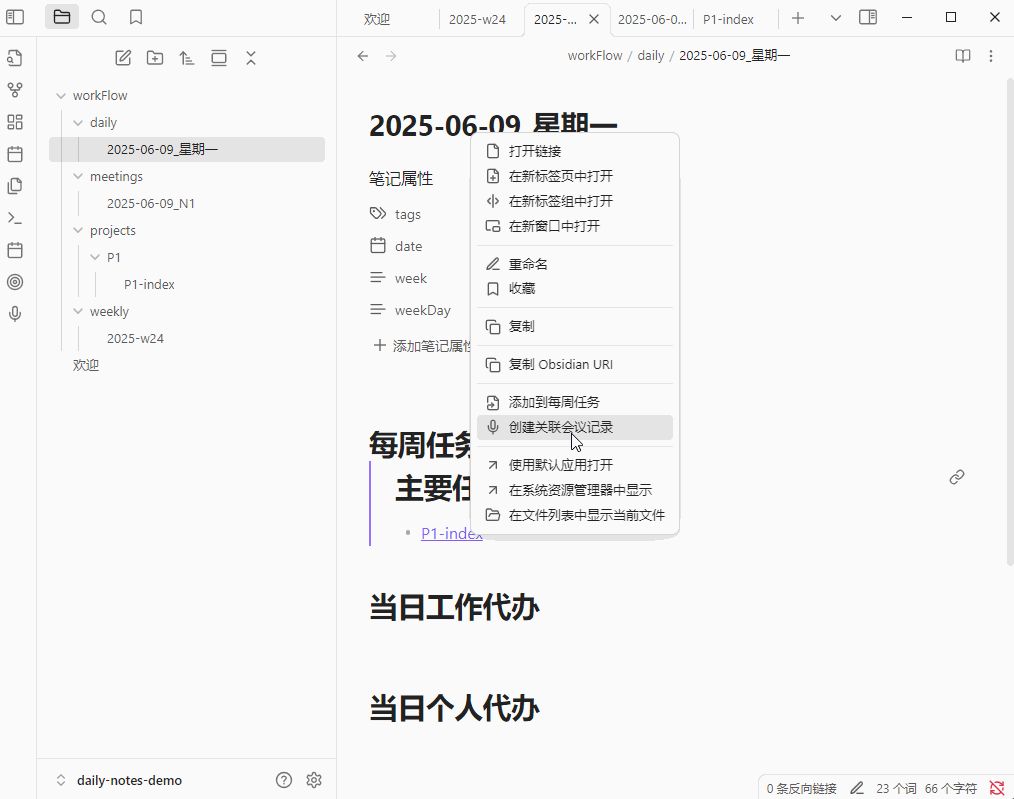The height and width of the screenshot is (799, 1014).
Task: Follow the P1-index link in the note
Action: 449,533
